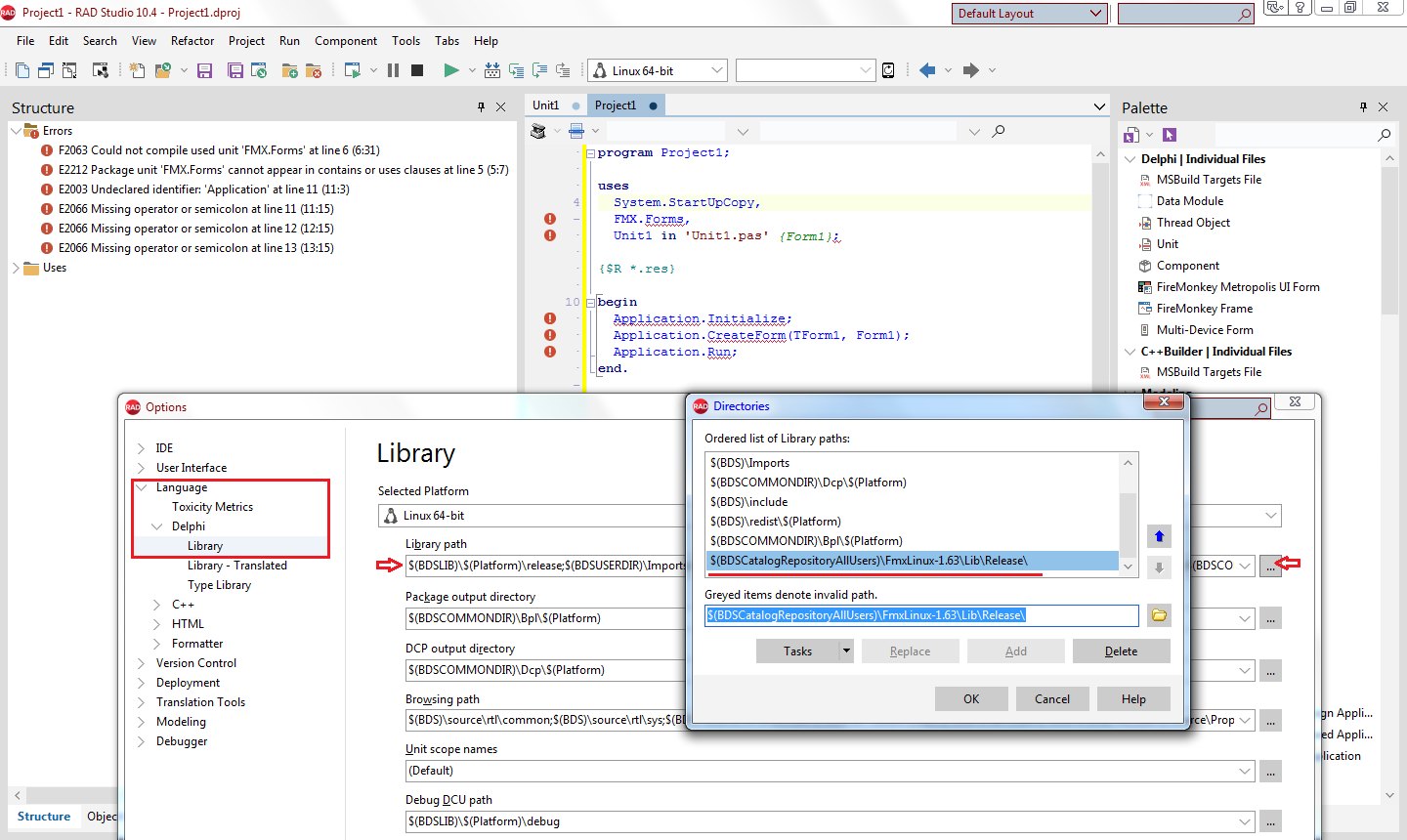Select Toxicity Metrics in Options tree
1407x840 pixels.
[x=212, y=507]
